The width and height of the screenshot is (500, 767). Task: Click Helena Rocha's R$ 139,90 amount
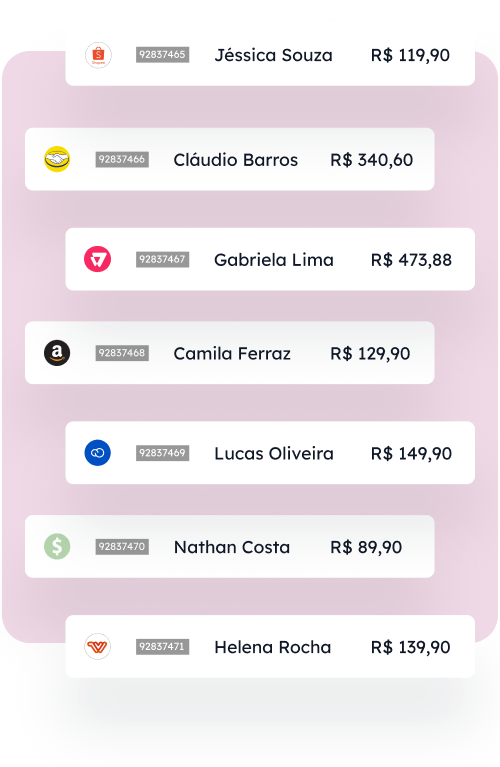(410, 647)
